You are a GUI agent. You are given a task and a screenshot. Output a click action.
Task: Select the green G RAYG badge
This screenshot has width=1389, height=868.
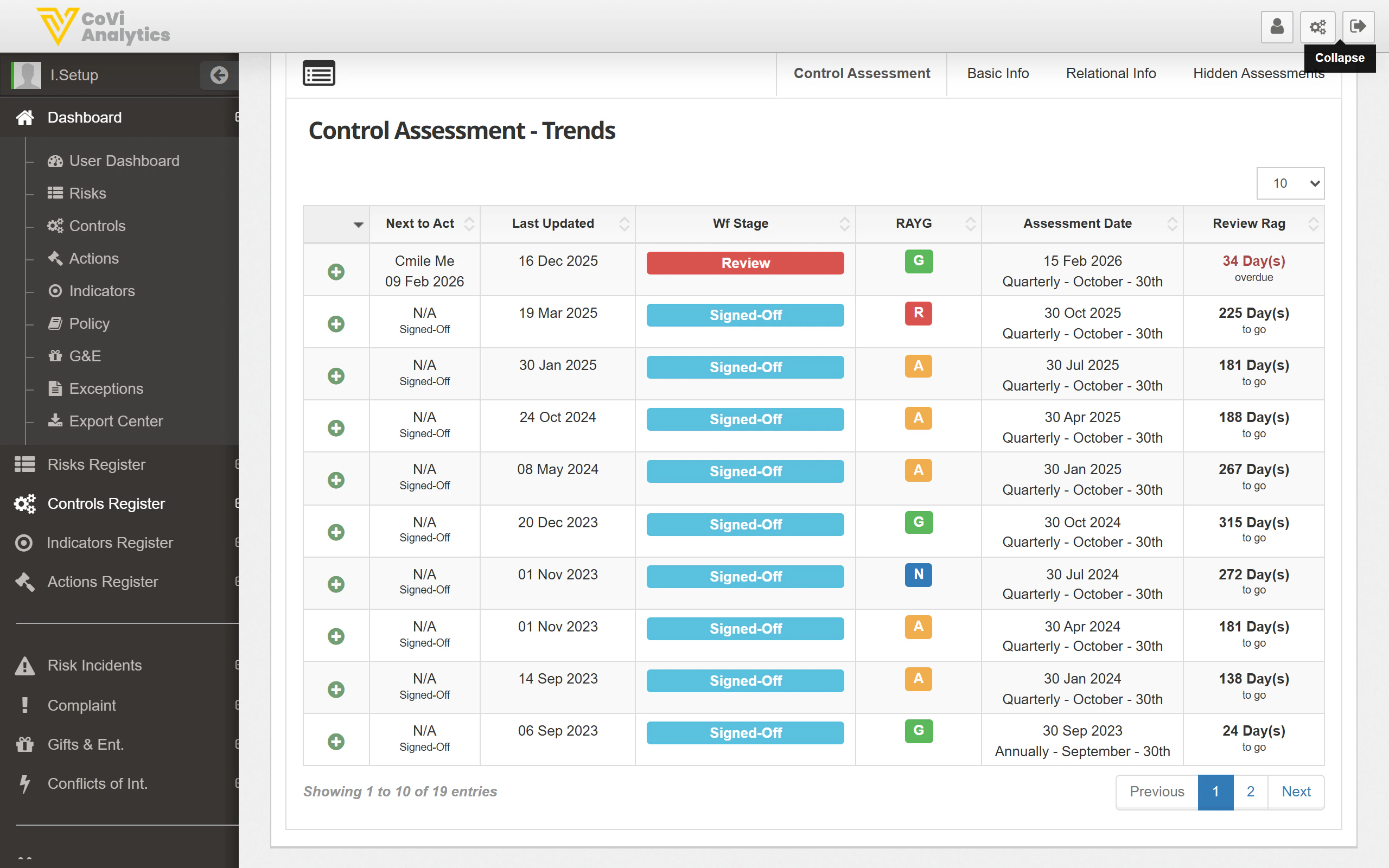click(x=918, y=261)
